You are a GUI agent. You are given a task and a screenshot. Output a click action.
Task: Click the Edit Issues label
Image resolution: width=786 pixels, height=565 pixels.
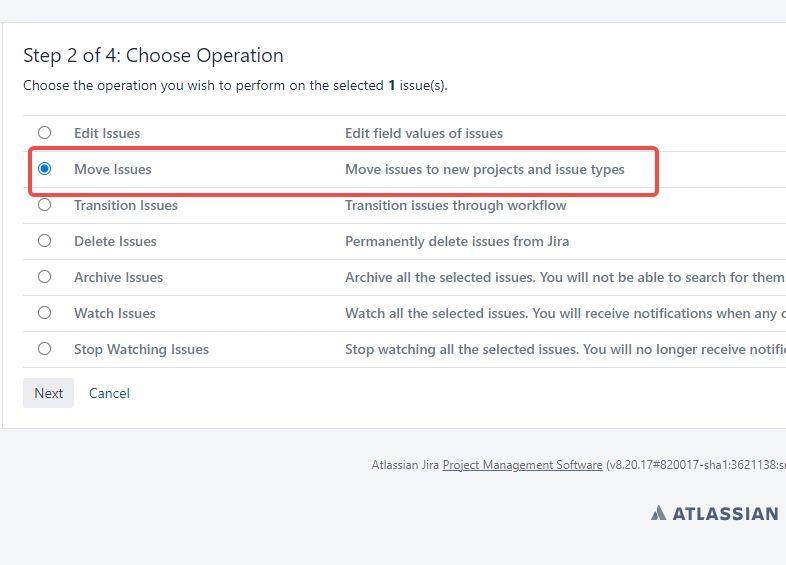107,133
